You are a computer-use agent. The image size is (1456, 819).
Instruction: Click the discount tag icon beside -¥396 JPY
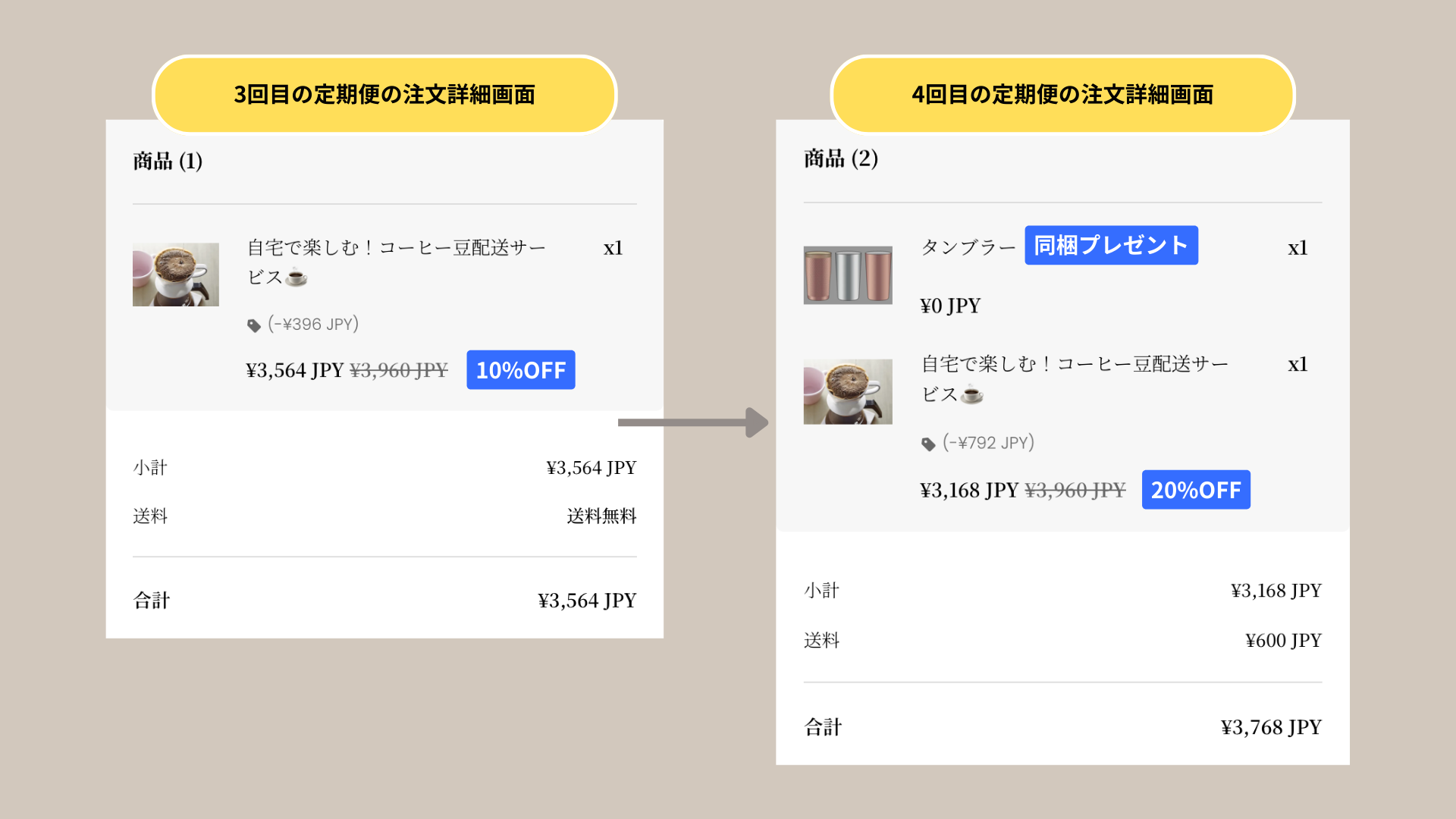tap(254, 326)
